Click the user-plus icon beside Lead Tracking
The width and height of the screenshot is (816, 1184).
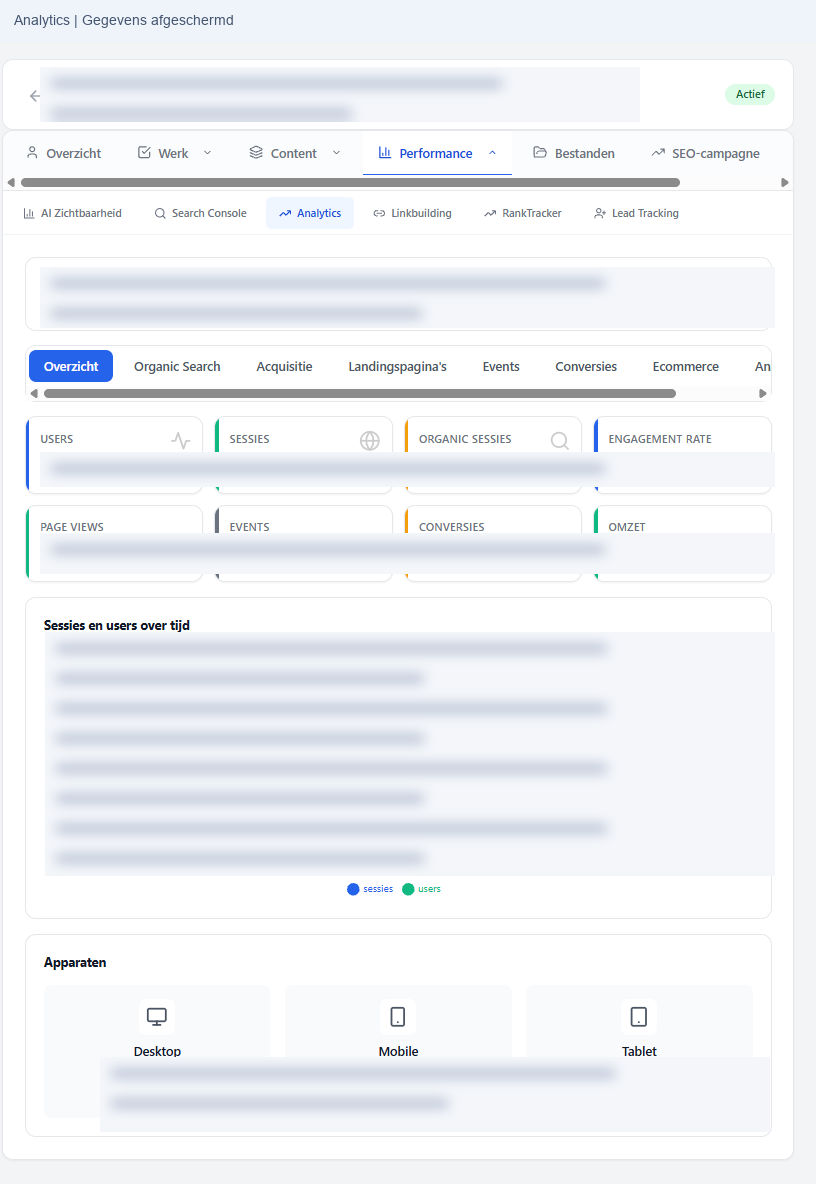(x=600, y=214)
